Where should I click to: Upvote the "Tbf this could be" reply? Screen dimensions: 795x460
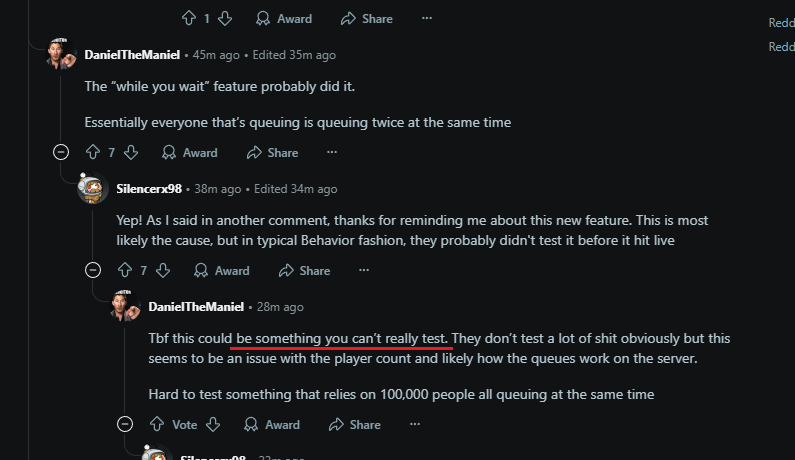(x=156, y=424)
